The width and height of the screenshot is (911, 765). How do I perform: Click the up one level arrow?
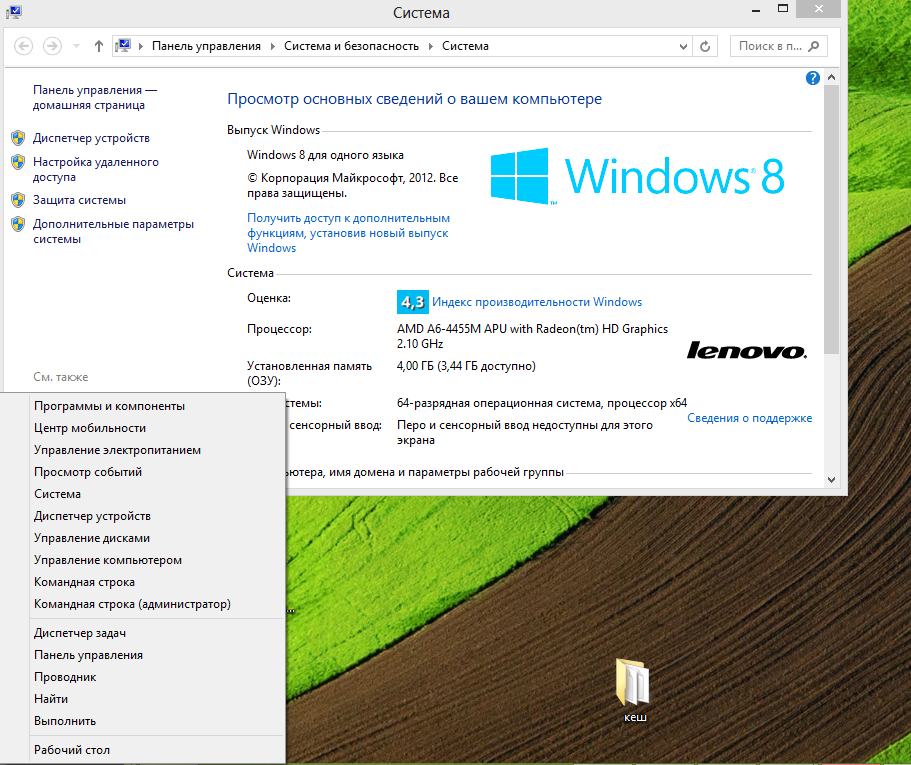coord(98,46)
